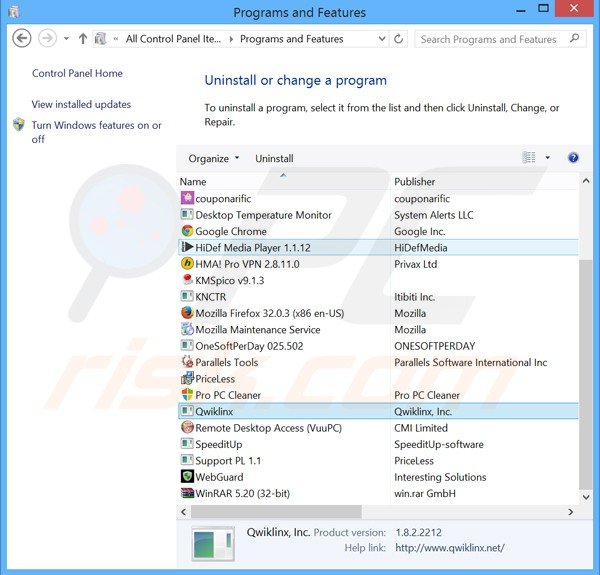Click the Desktop Temperature Monitor icon

187,214
